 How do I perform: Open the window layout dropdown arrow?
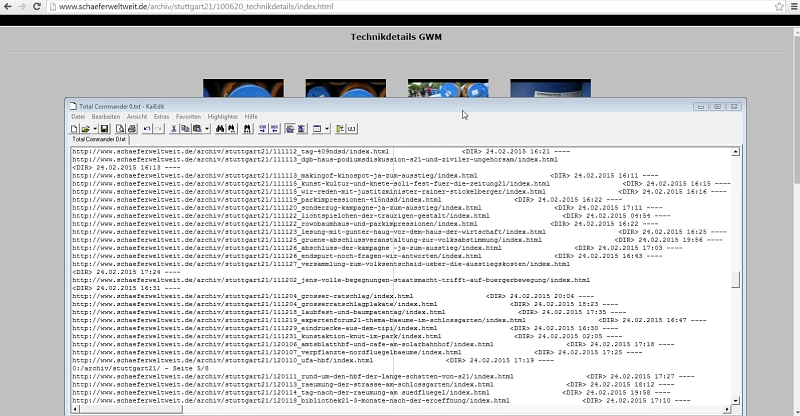point(328,129)
